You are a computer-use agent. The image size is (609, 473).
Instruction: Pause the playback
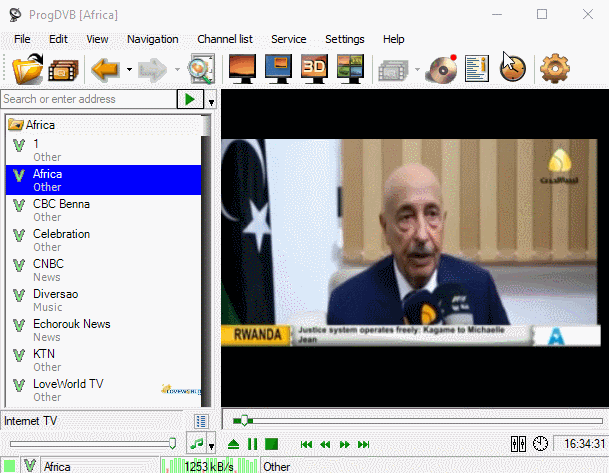(252, 444)
